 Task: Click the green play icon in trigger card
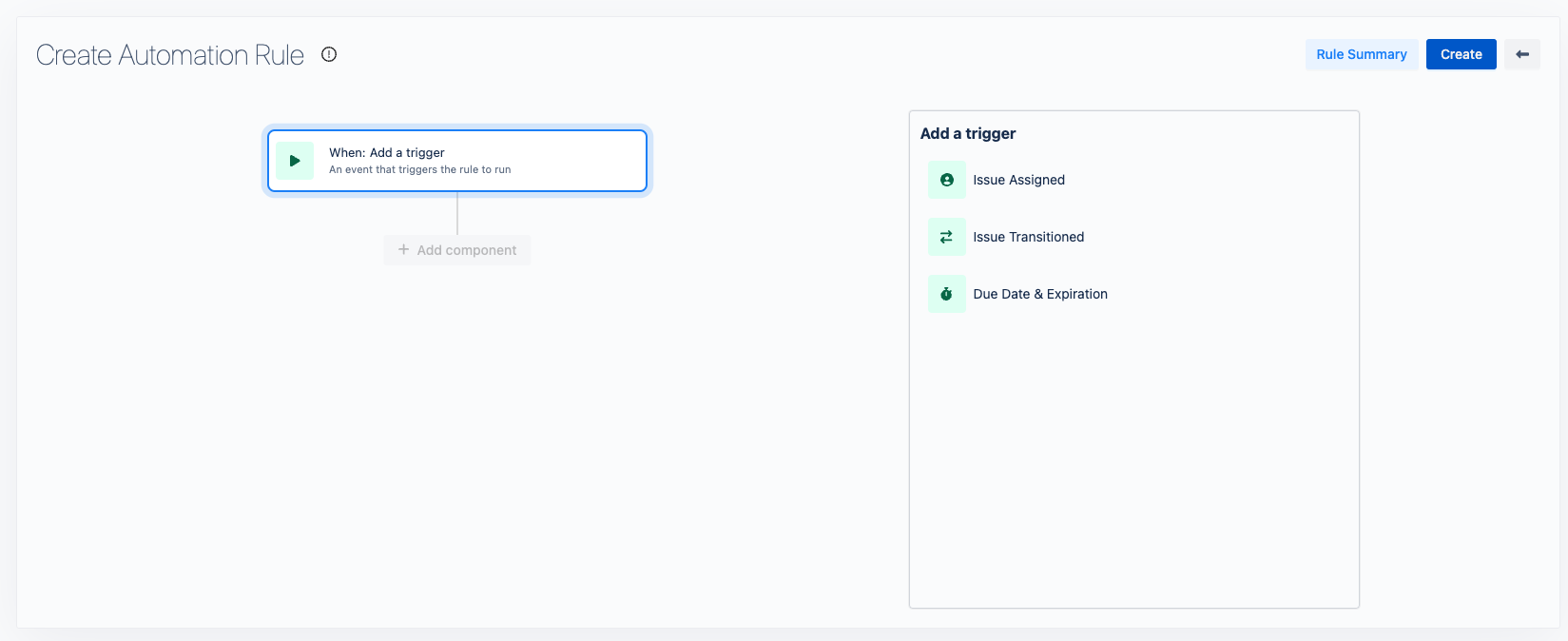pyautogui.click(x=295, y=161)
